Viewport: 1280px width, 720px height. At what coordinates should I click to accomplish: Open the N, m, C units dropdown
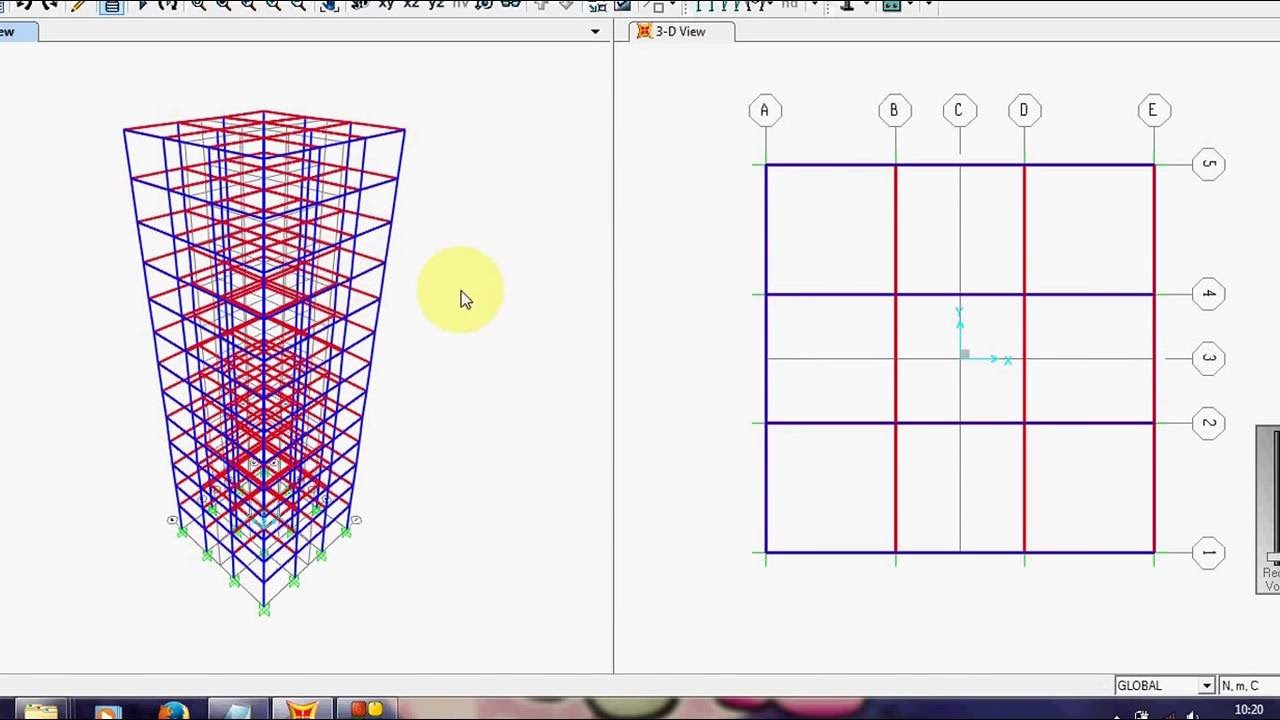(x=1248, y=685)
